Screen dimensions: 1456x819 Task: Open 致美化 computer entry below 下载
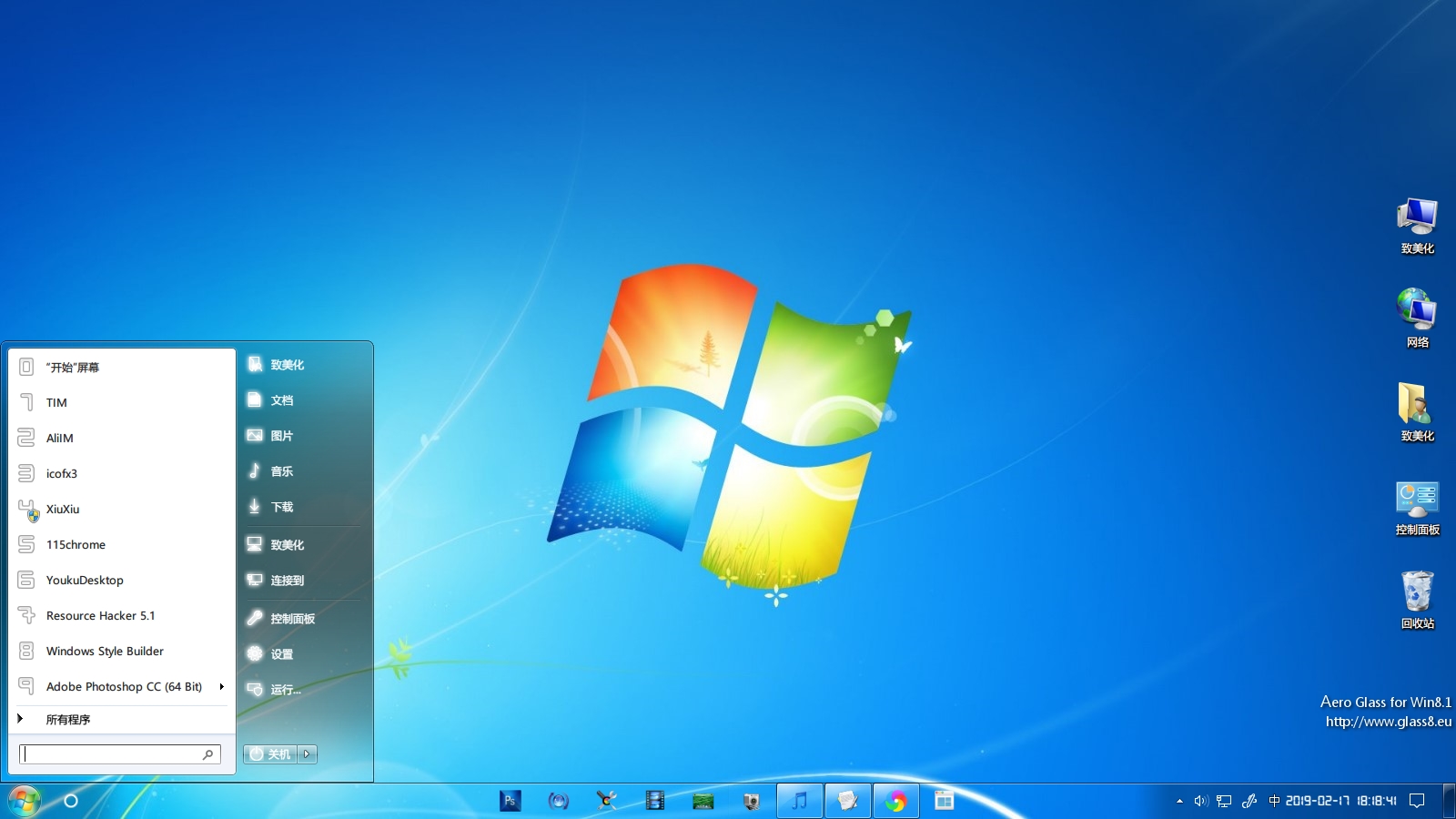[x=305, y=545]
